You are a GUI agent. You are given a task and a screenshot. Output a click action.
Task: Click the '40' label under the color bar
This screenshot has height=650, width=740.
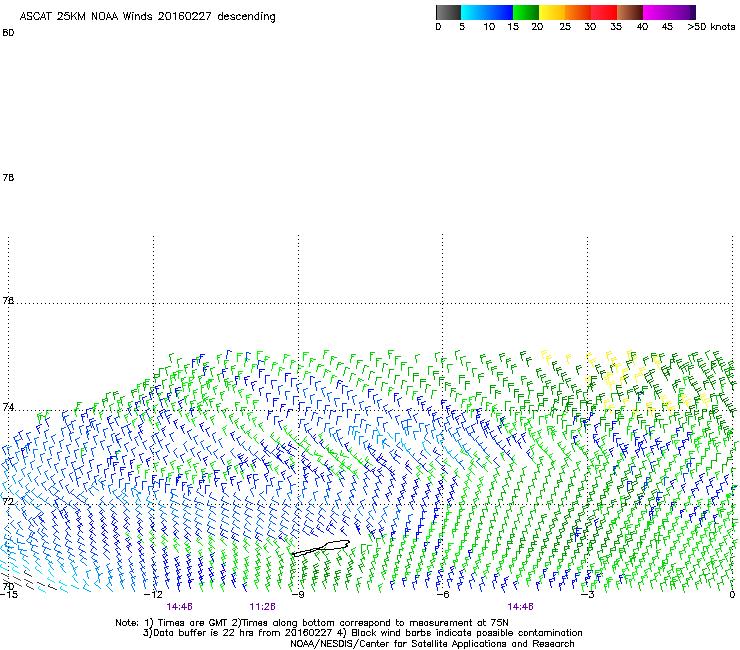(642, 27)
